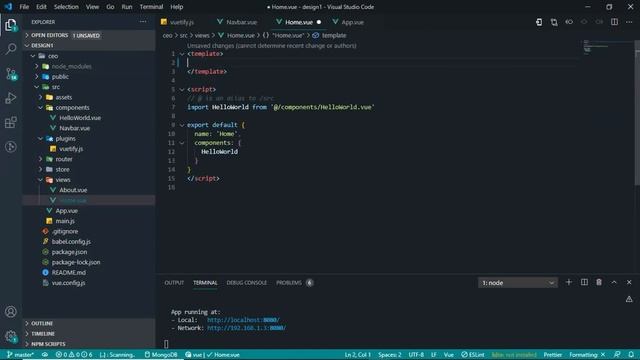This screenshot has height=360, width=640.
Task: Open About.vue in the explorer tree
Action: [73, 190]
